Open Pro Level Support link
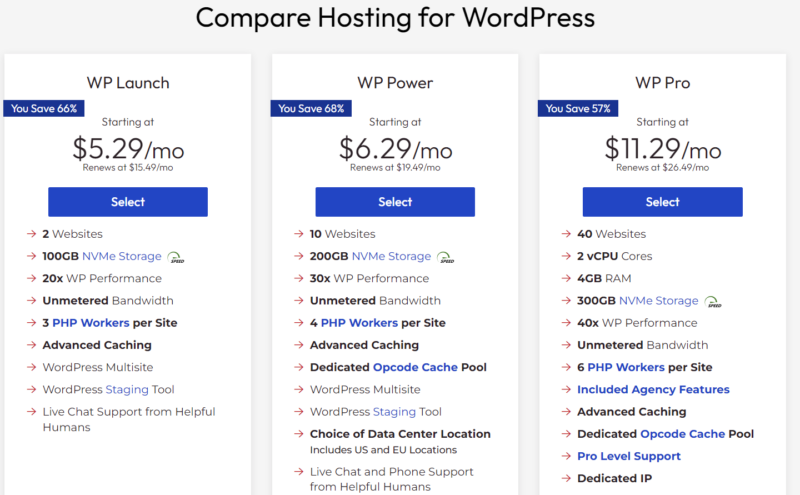Screen dimensions: 800x495 [629, 456]
